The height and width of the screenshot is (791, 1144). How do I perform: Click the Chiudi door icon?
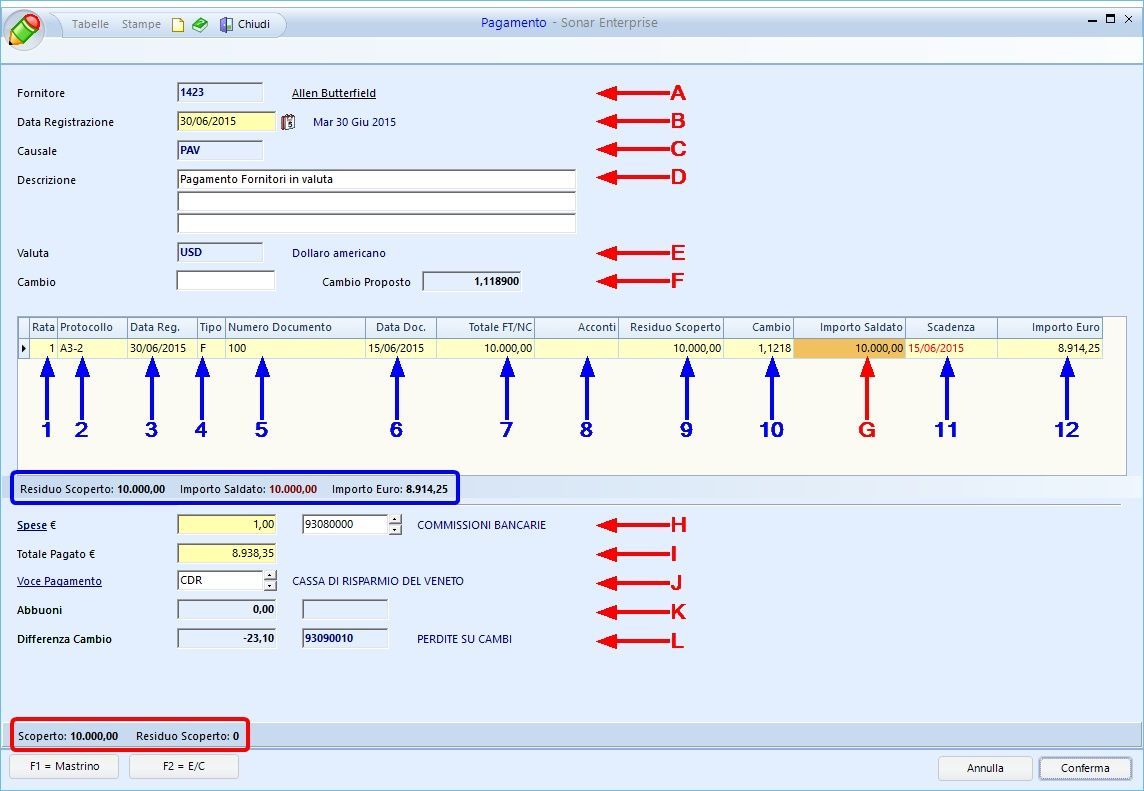pos(226,25)
